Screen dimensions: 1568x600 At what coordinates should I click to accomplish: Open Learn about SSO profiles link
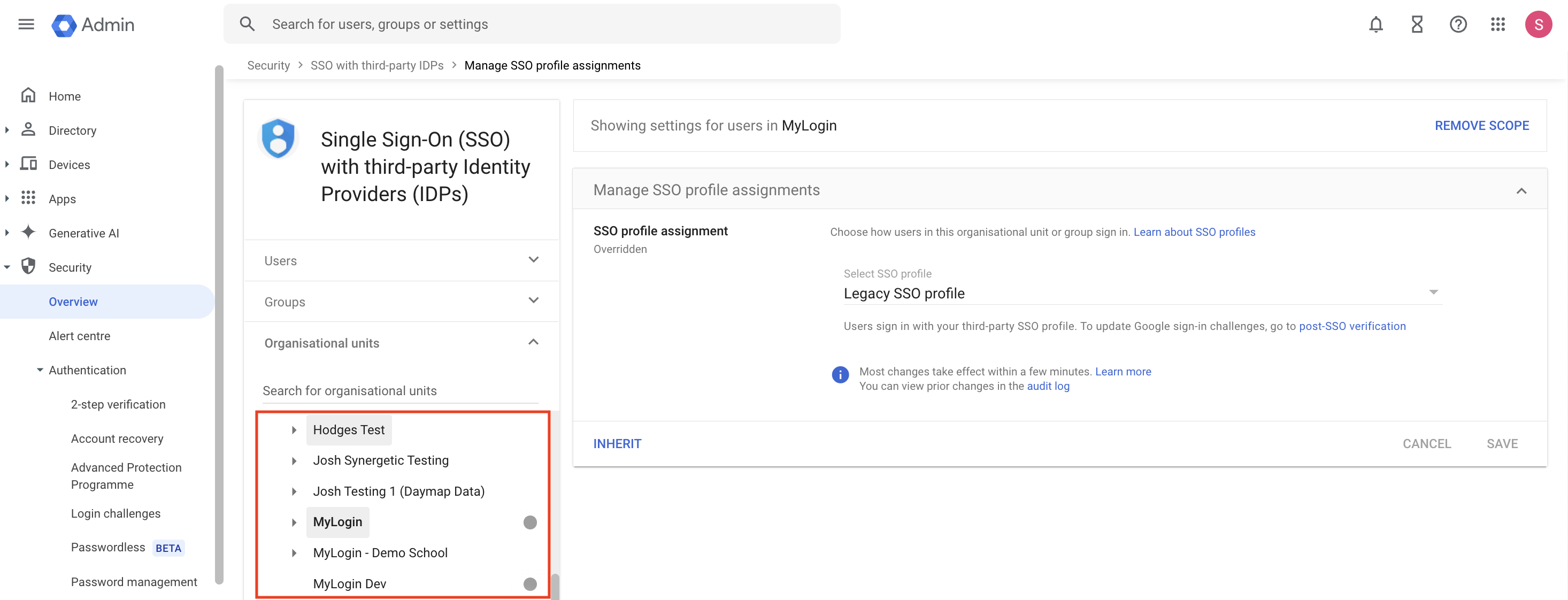pyautogui.click(x=1194, y=232)
